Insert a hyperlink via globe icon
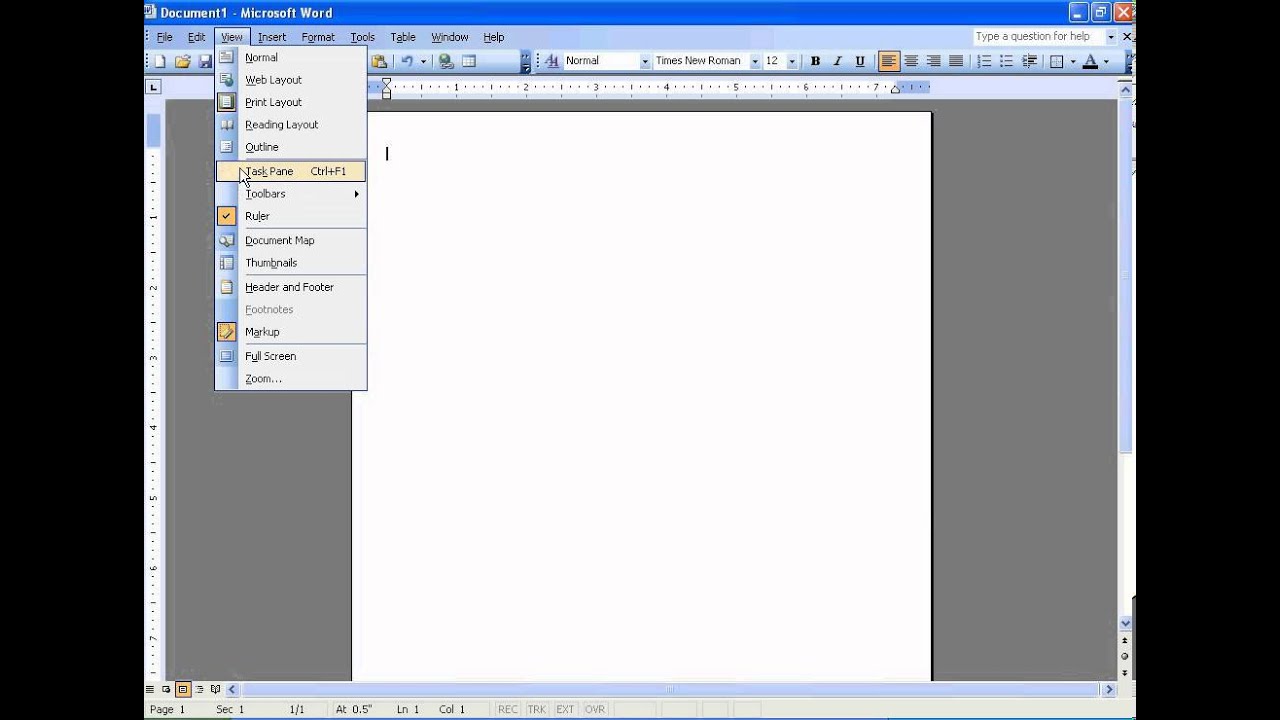1280x720 pixels. pyautogui.click(x=446, y=61)
